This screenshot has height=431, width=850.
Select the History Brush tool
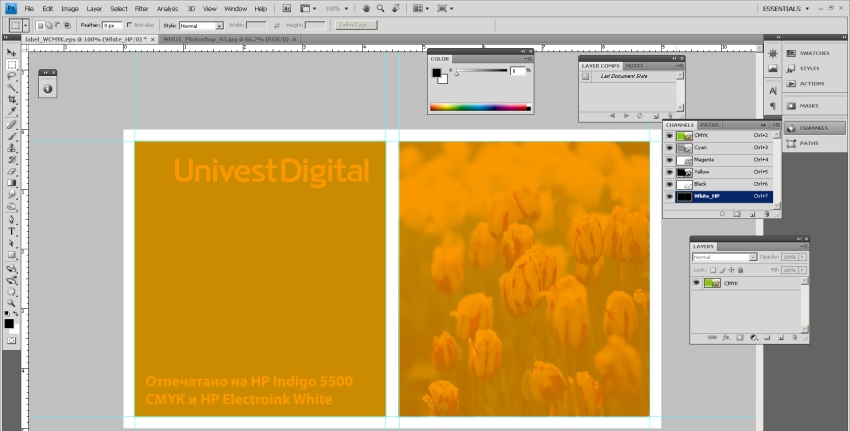[x=11, y=160]
